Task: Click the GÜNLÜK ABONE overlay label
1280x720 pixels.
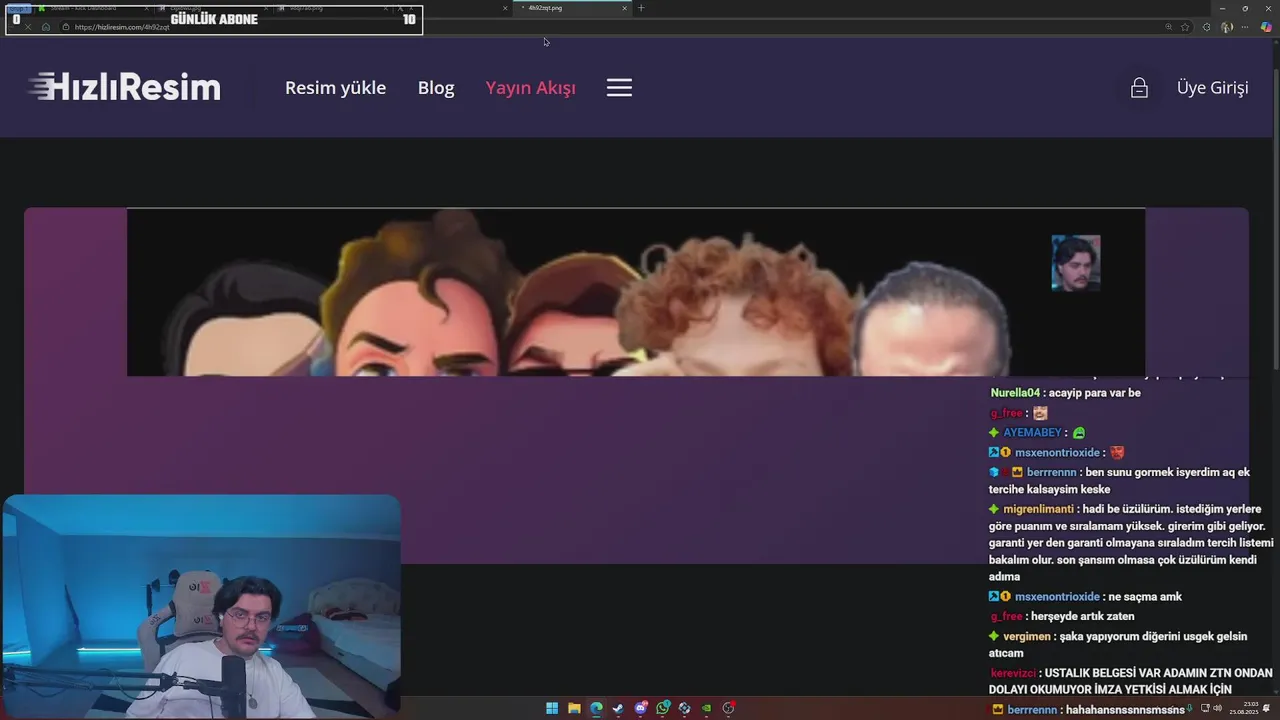Action: point(214,19)
